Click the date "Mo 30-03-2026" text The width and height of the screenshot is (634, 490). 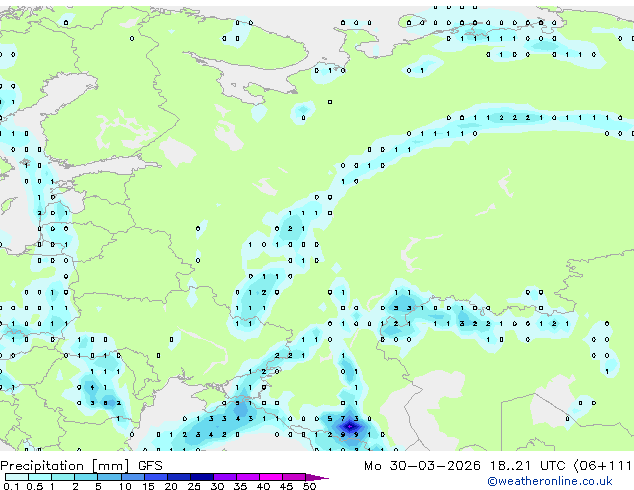[422, 466]
